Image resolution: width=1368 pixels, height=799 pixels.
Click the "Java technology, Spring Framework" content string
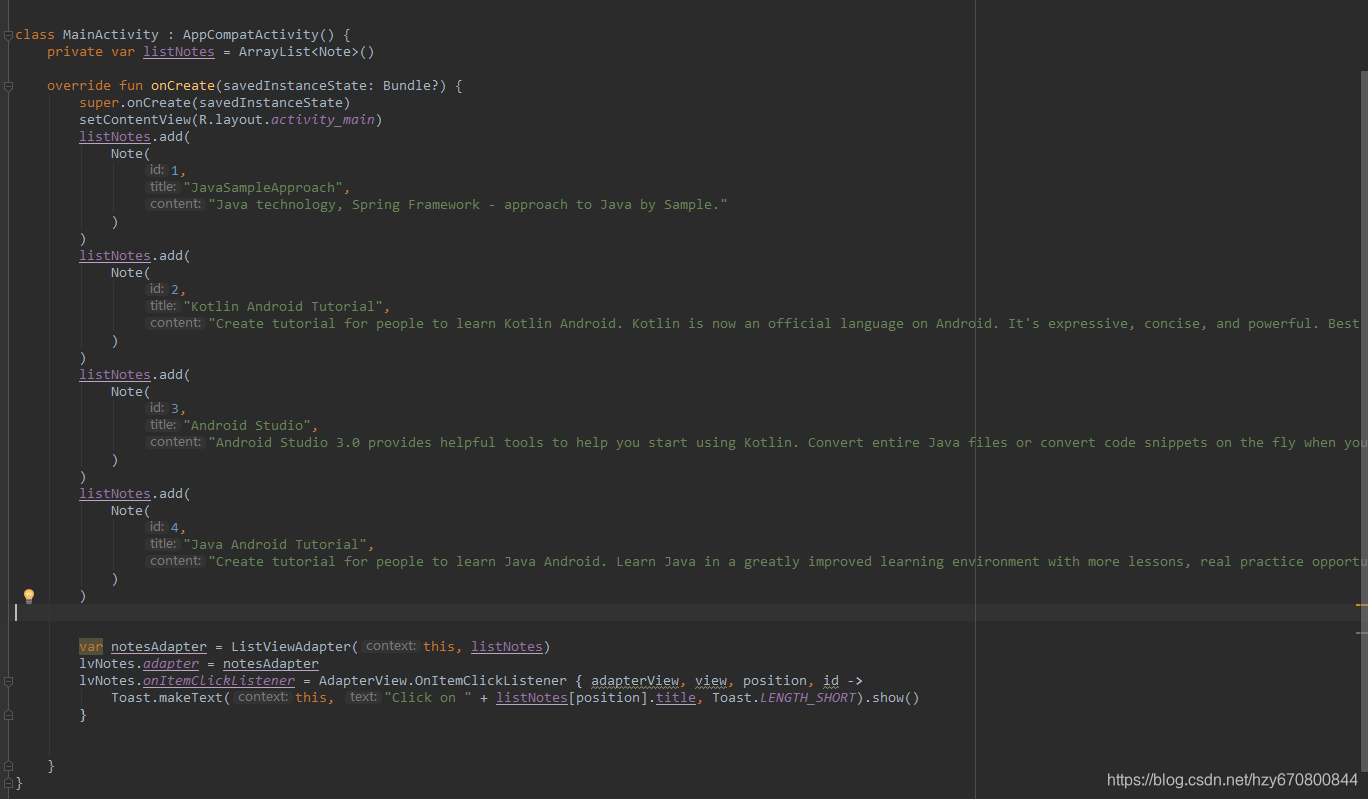[x=468, y=205]
